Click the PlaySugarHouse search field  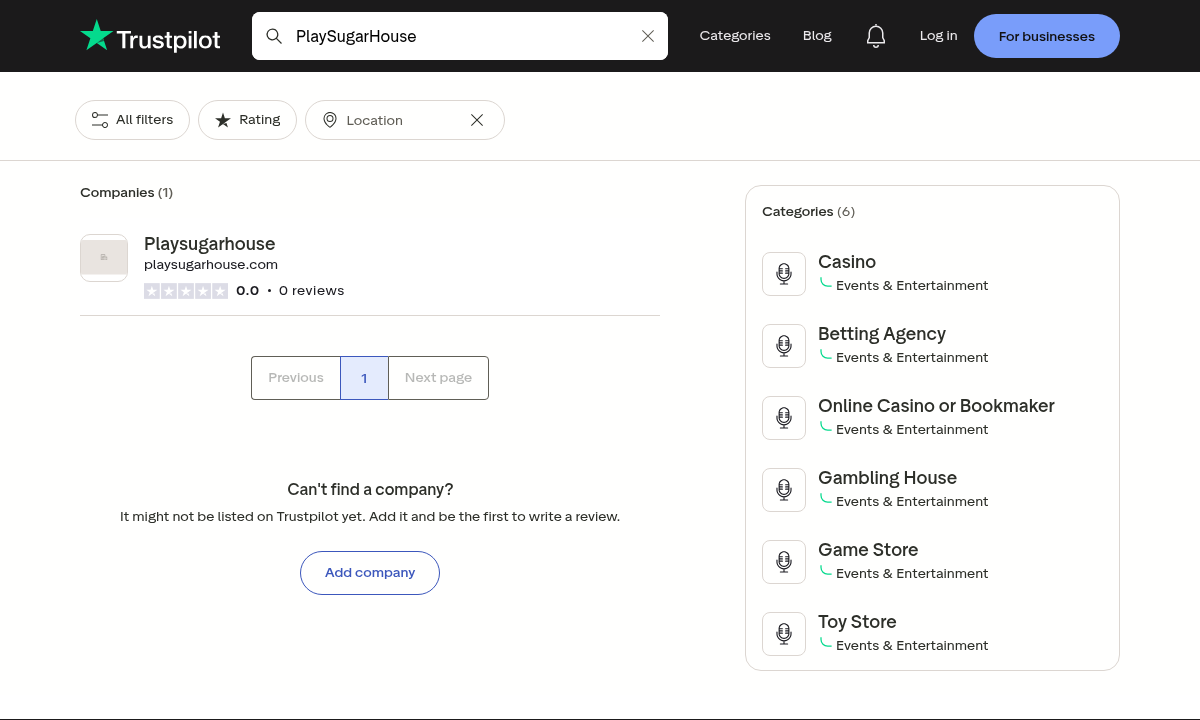(x=460, y=36)
